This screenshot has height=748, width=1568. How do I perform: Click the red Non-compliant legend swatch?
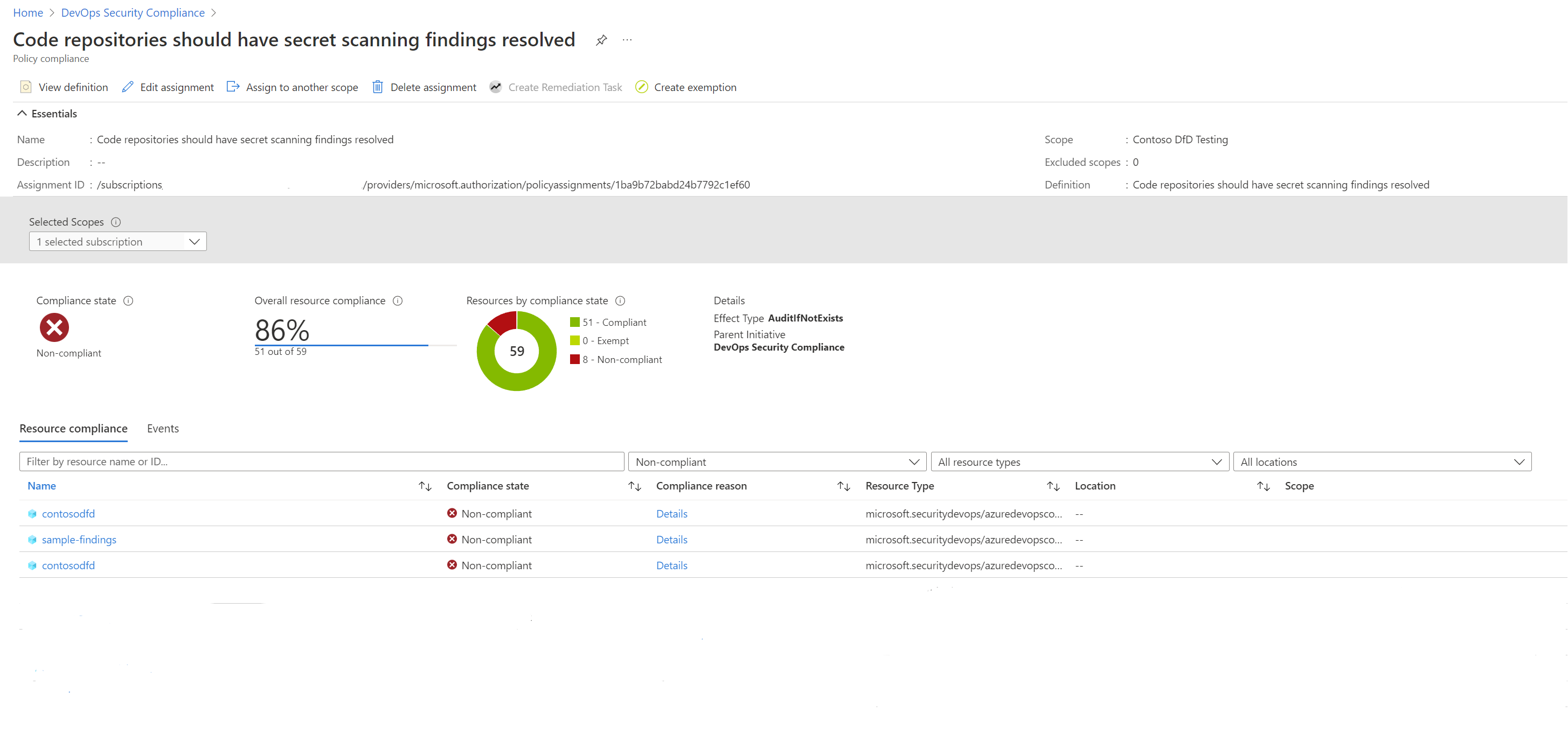coord(574,359)
